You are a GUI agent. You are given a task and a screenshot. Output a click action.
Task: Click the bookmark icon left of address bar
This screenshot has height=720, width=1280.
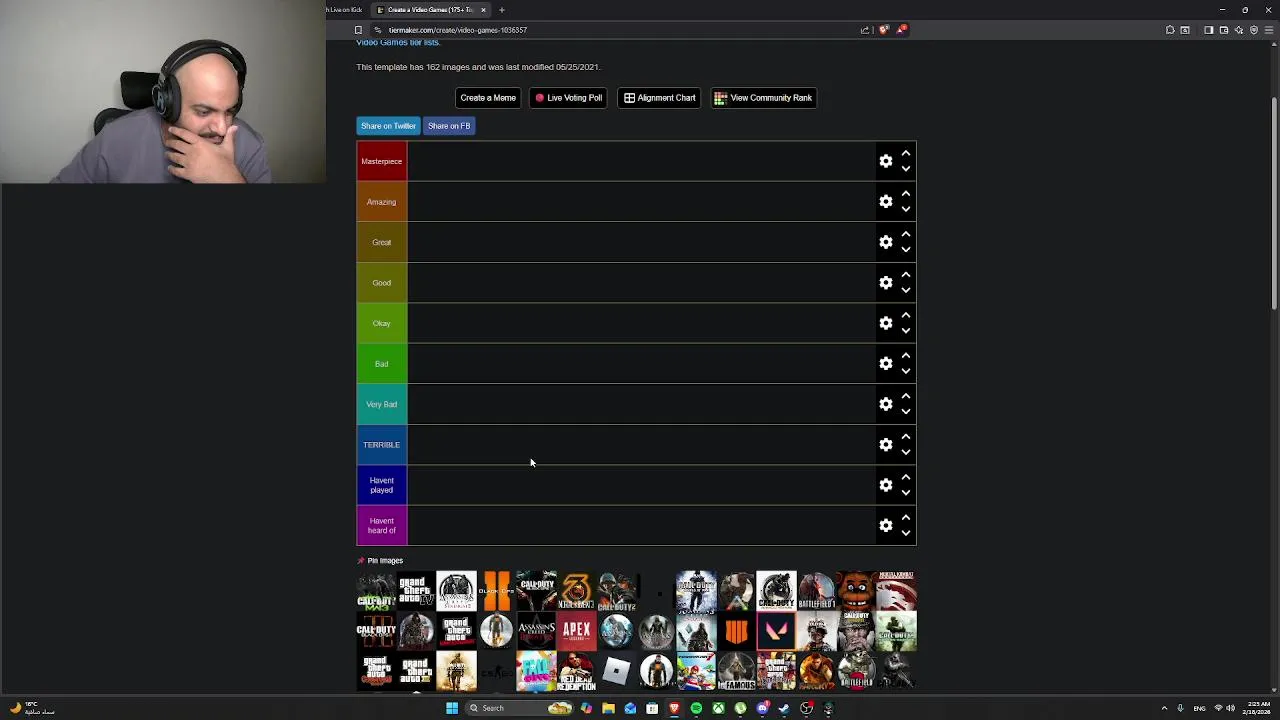point(358,30)
